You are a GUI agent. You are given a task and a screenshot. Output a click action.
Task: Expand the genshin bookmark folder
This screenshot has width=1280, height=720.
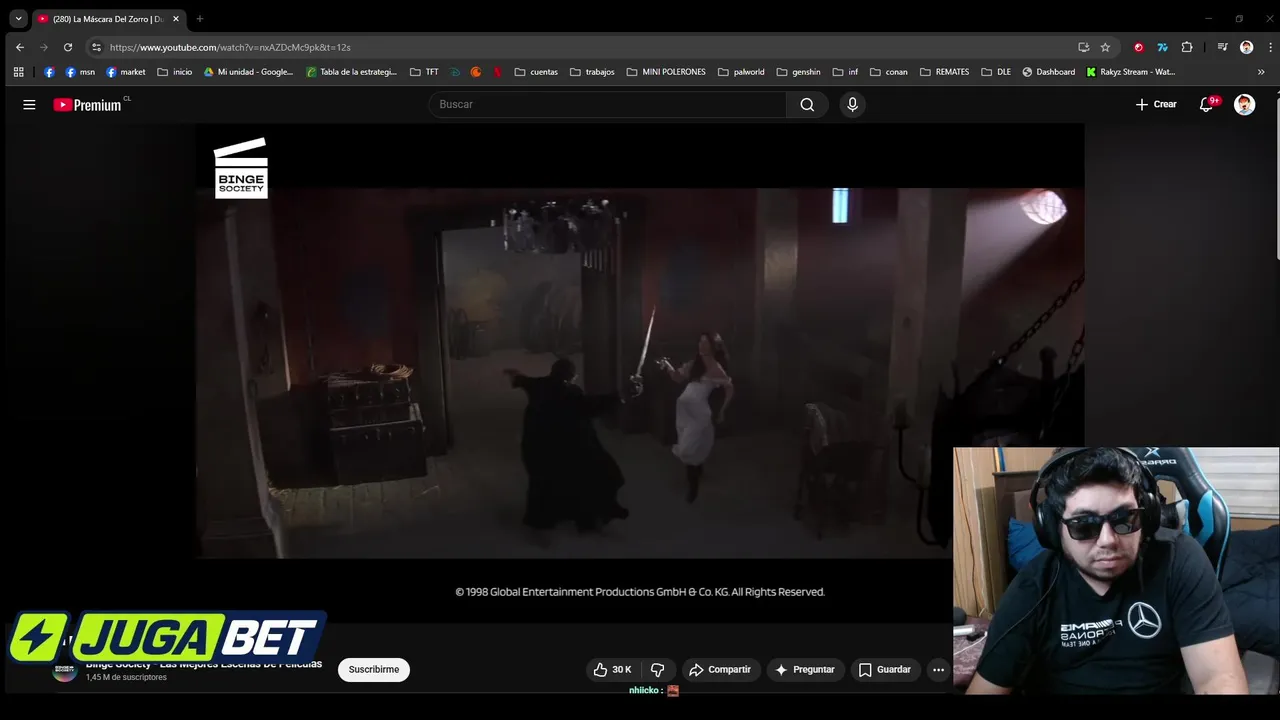point(799,72)
